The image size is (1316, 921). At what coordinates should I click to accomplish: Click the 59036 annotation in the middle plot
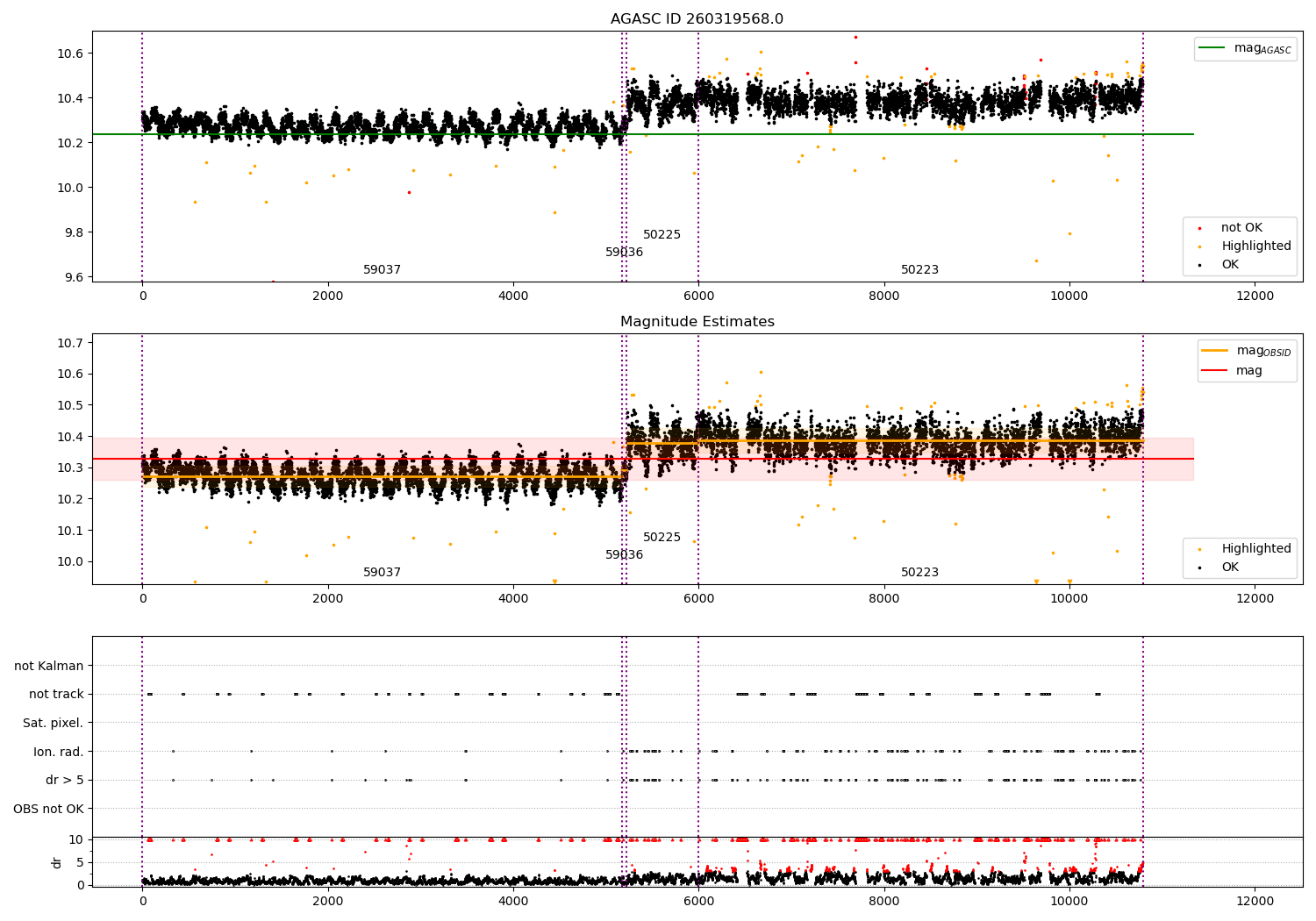click(624, 555)
